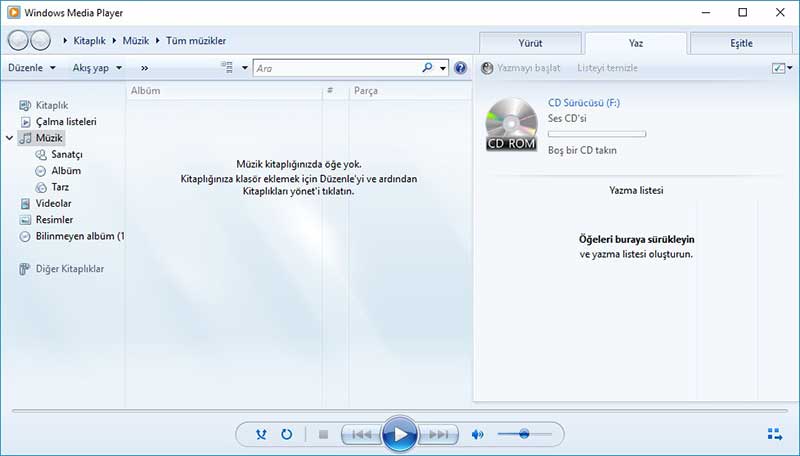Select Videolar in the library sidebar

(53, 203)
